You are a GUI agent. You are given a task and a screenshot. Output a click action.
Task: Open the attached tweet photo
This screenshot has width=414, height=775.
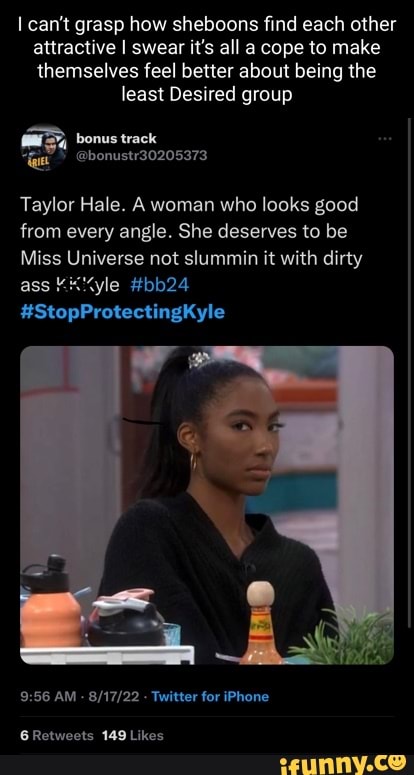click(207, 505)
